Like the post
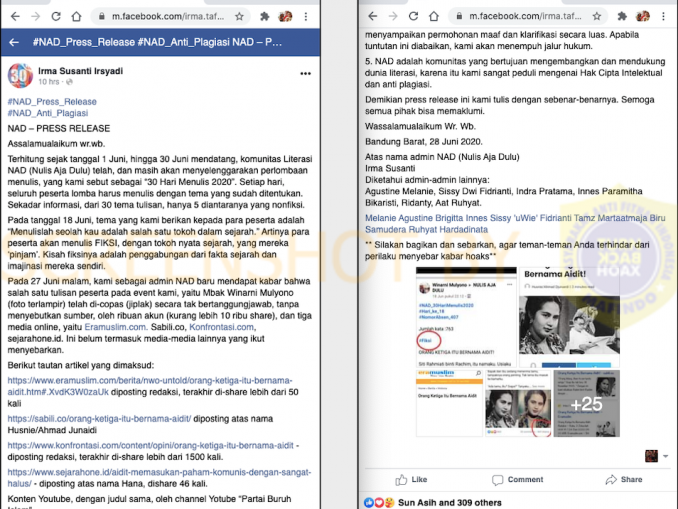Screen dimensions: 678x509 click(x=411, y=480)
